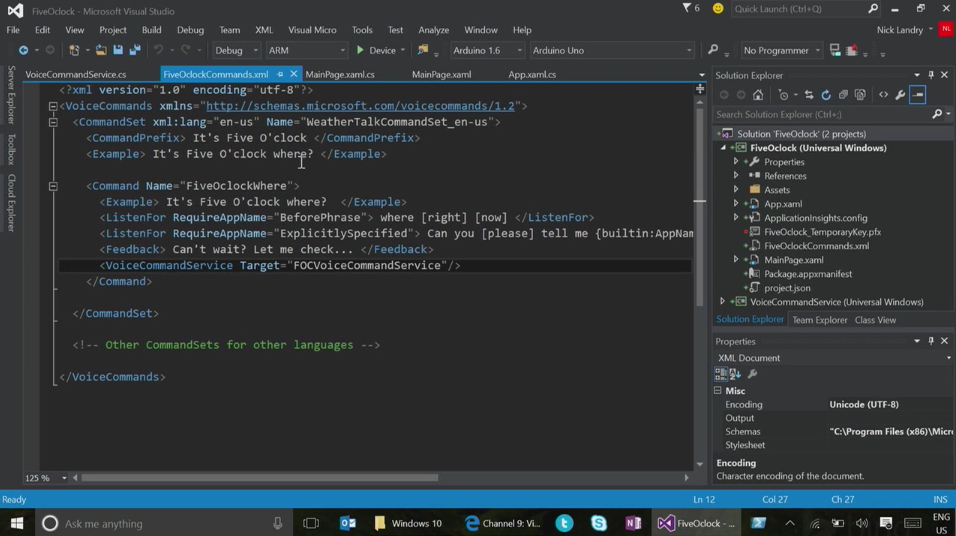Viewport: 956px width, 536px height.
Task: Click Alphabetical sort icon in Properties panel
Action: [735, 374]
